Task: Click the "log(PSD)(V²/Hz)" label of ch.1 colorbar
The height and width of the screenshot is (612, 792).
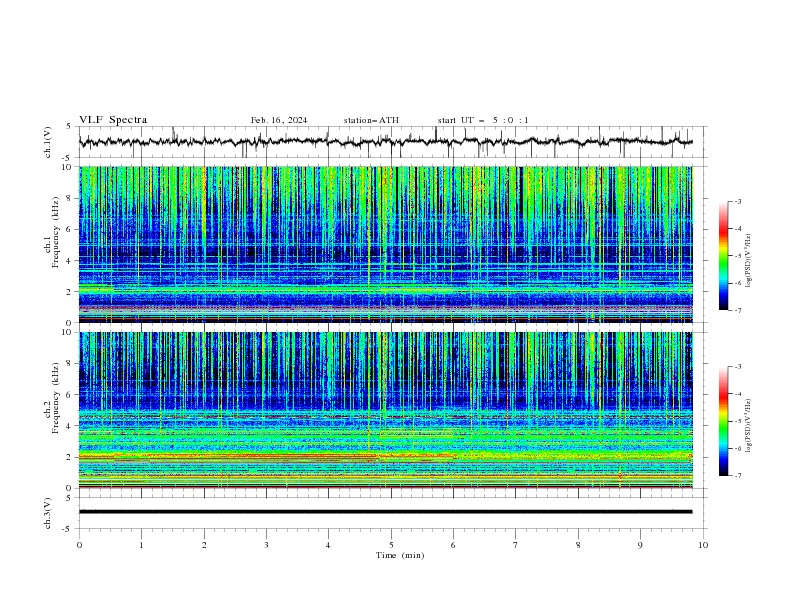Action: [x=749, y=261]
